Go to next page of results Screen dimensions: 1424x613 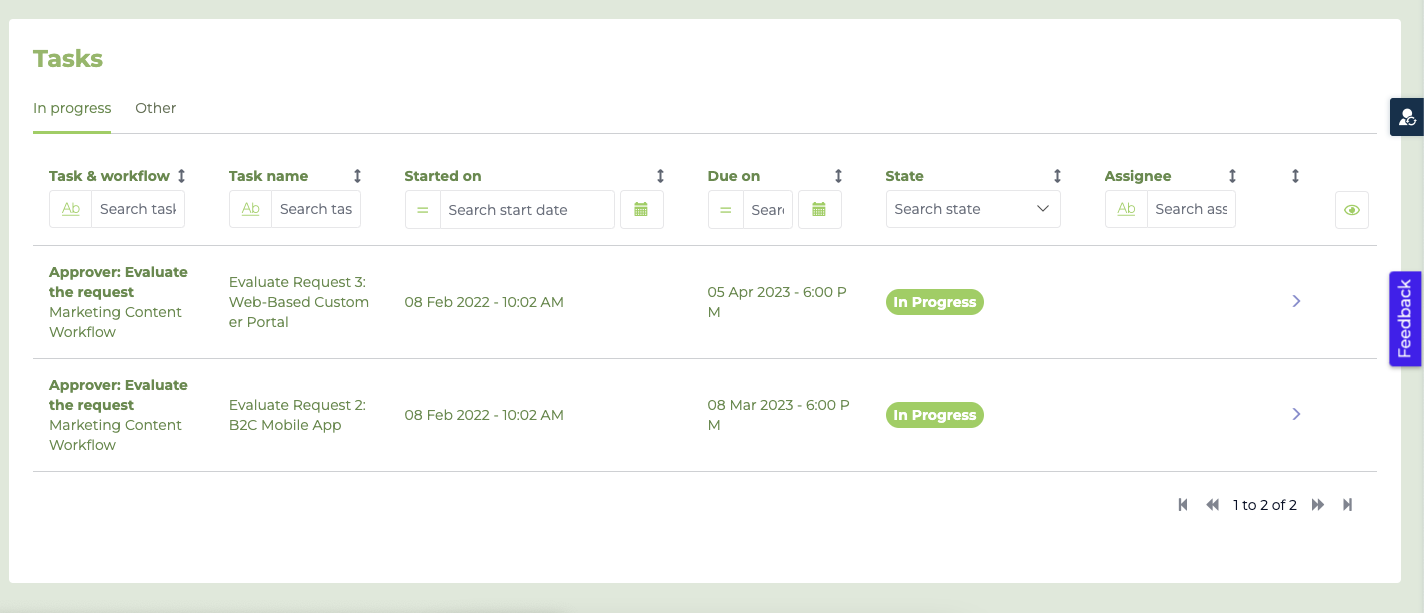pos(1318,505)
